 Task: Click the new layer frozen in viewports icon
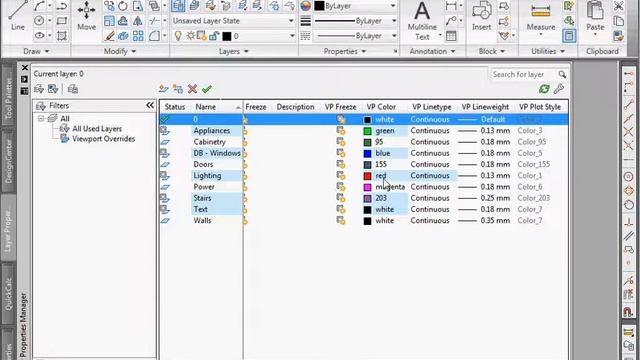[178, 89]
